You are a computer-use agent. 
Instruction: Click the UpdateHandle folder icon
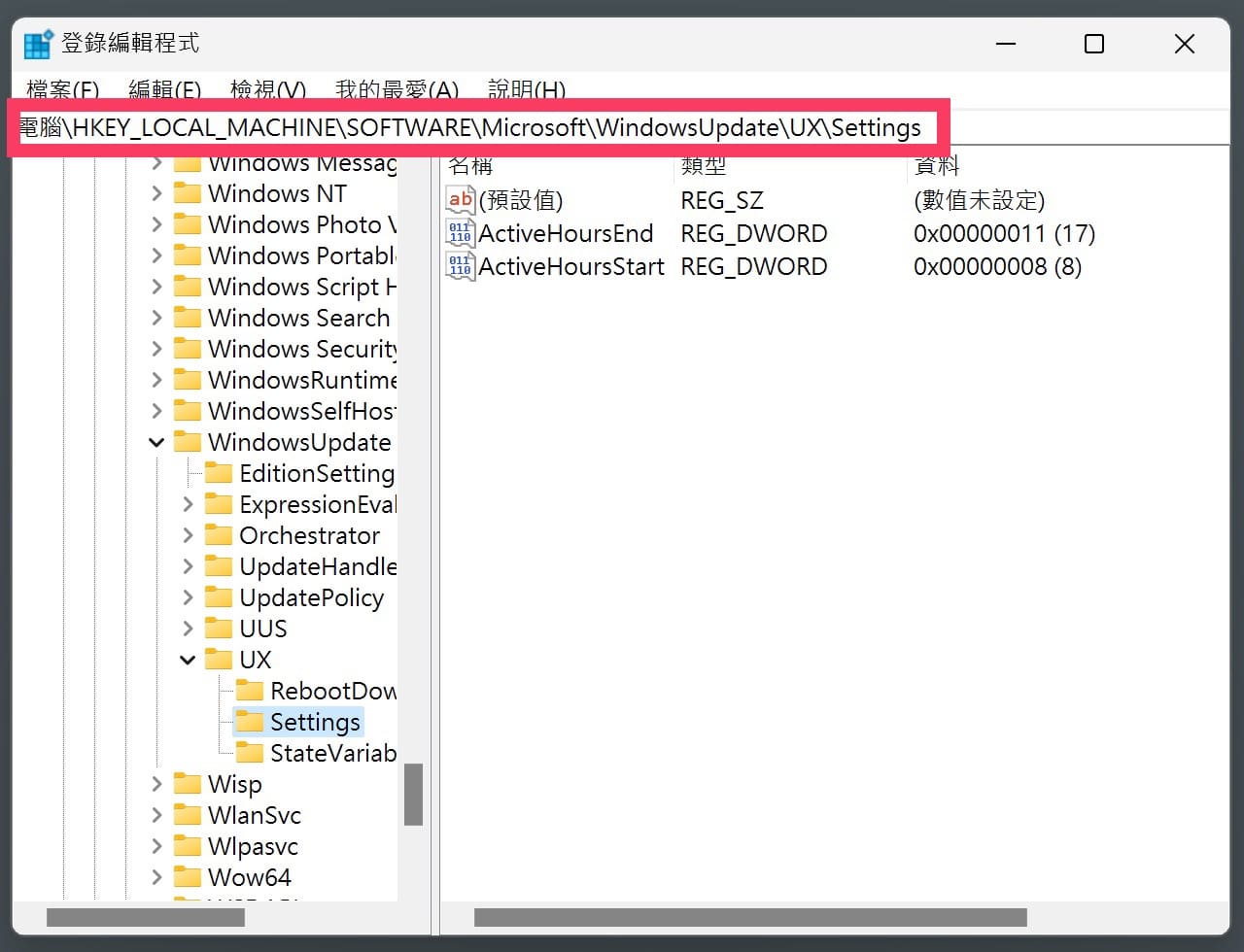(x=218, y=566)
